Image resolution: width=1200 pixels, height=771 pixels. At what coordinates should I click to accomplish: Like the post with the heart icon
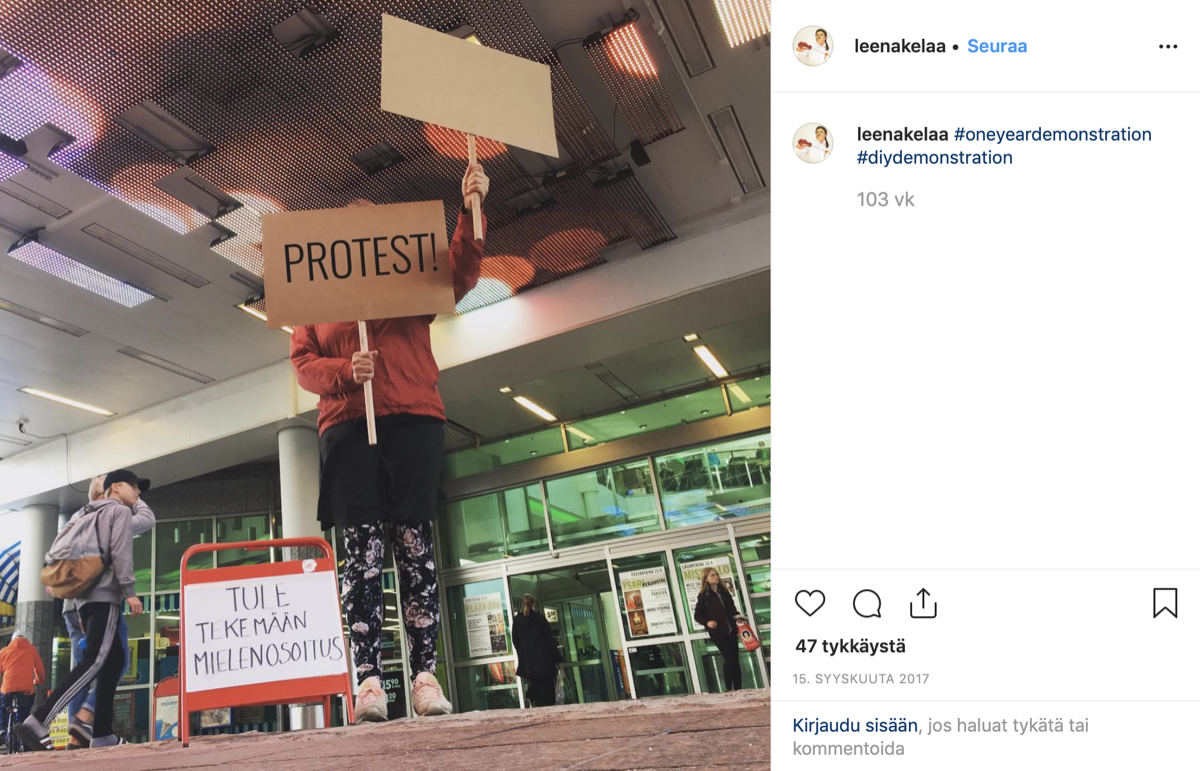[x=810, y=603]
